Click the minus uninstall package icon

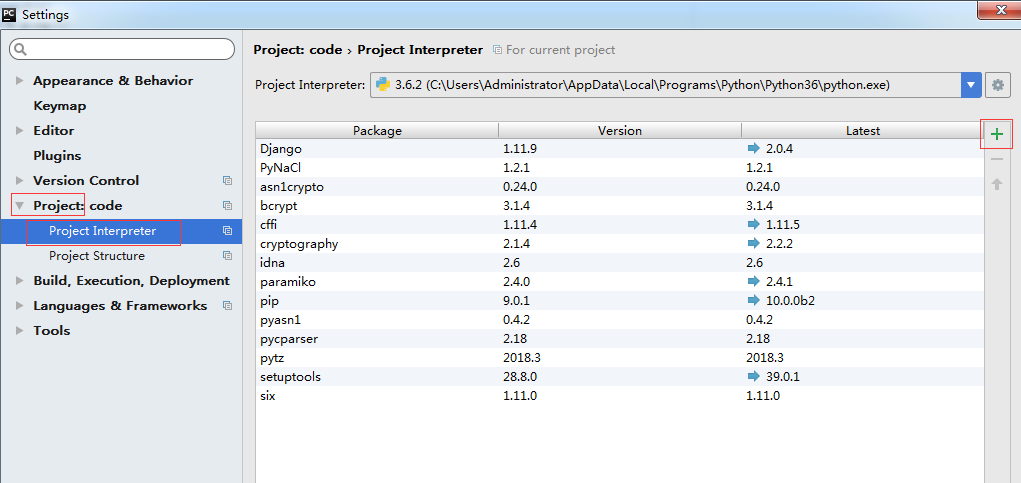click(996, 159)
